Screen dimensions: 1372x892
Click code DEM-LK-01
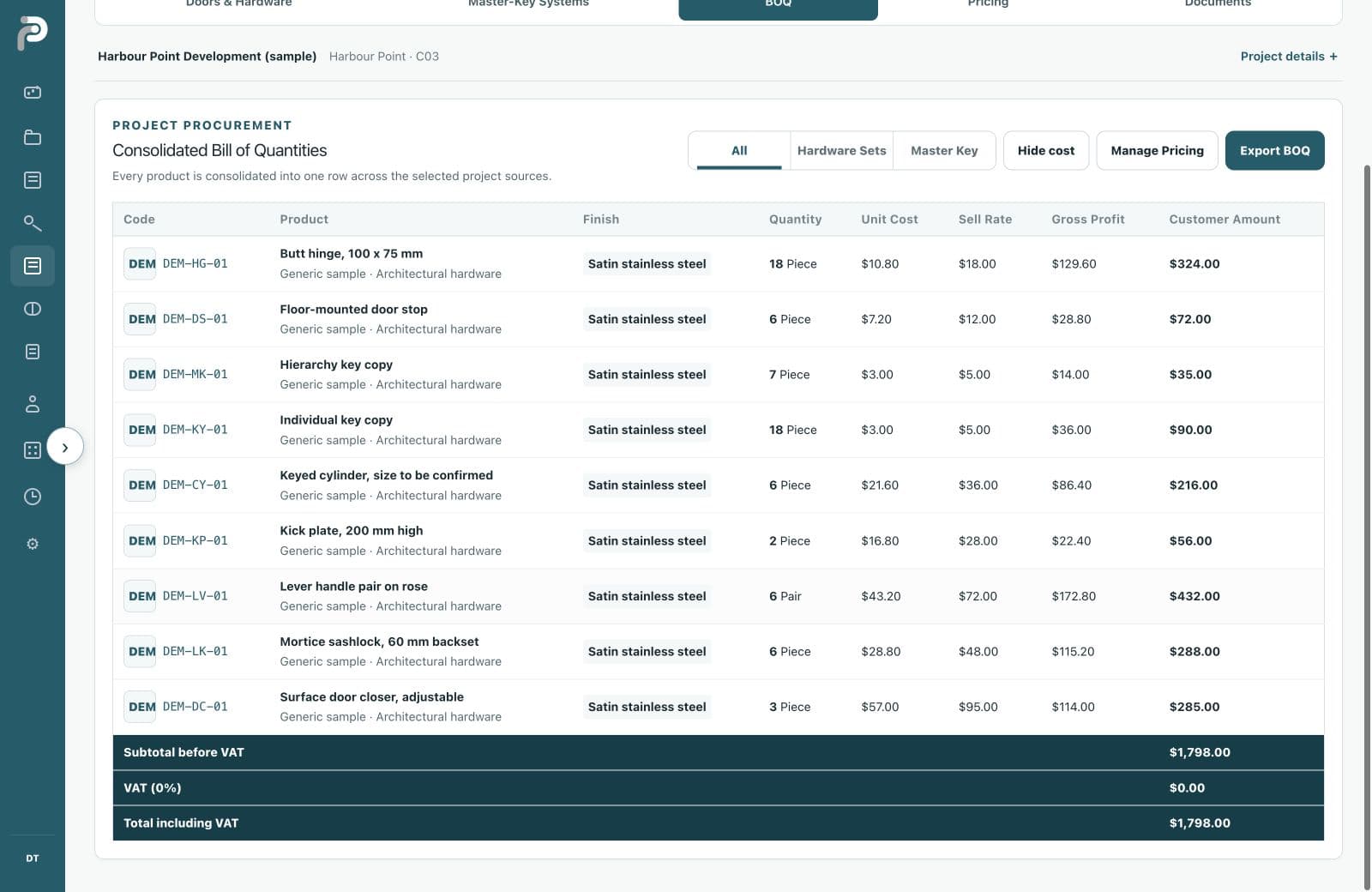tap(196, 652)
